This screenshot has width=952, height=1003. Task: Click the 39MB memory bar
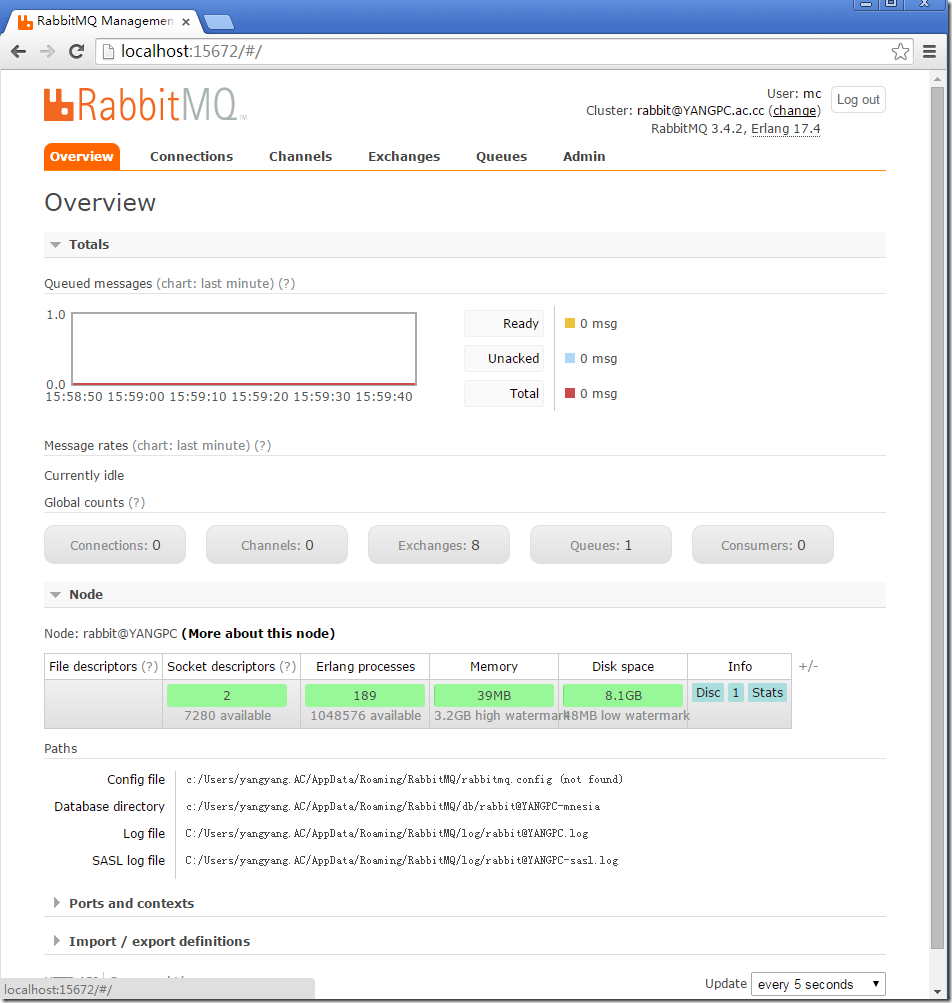(494, 695)
